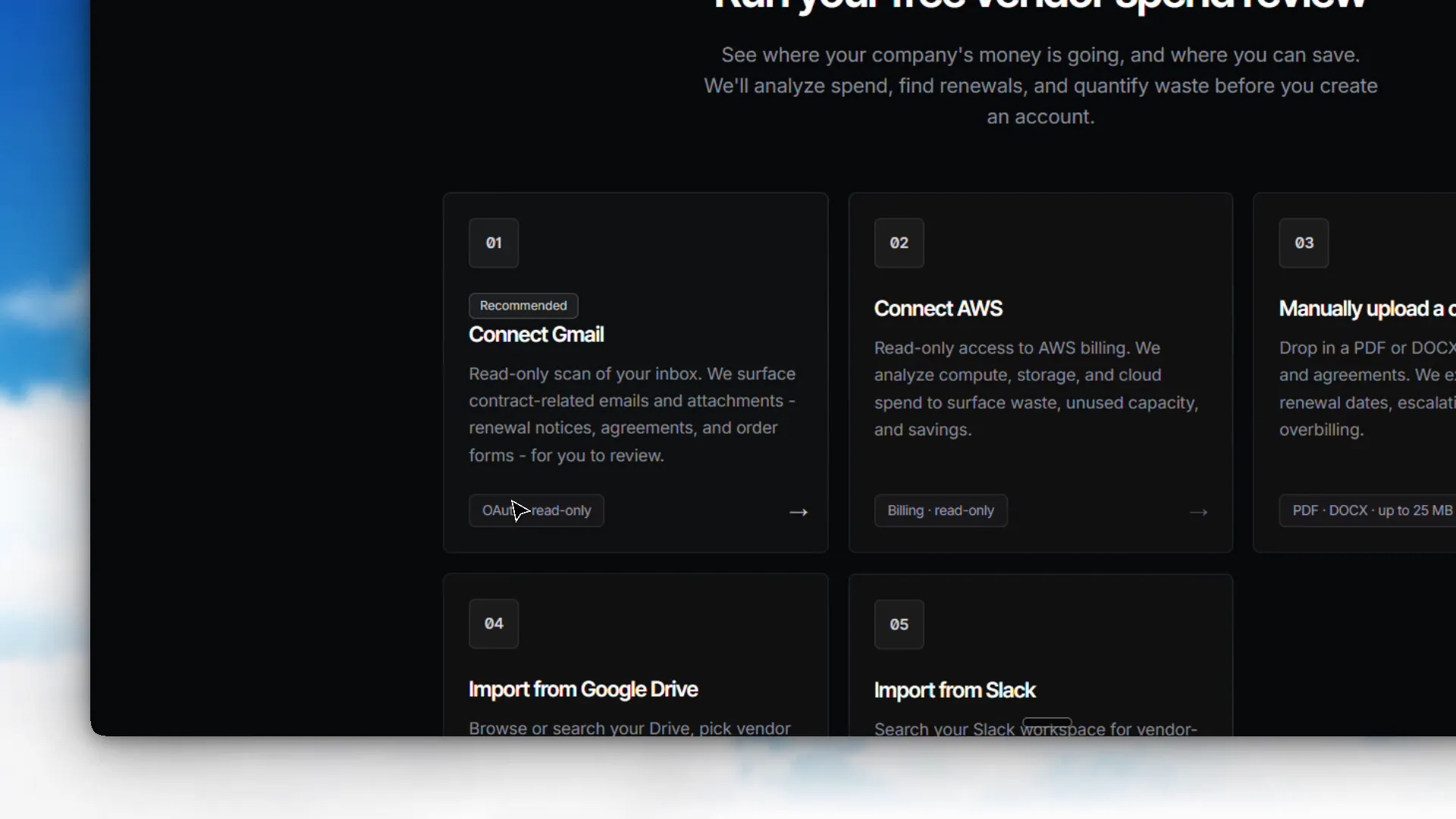Click 'Search your Slack workspace' text
1456x819 pixels.
coord(1036,729)
